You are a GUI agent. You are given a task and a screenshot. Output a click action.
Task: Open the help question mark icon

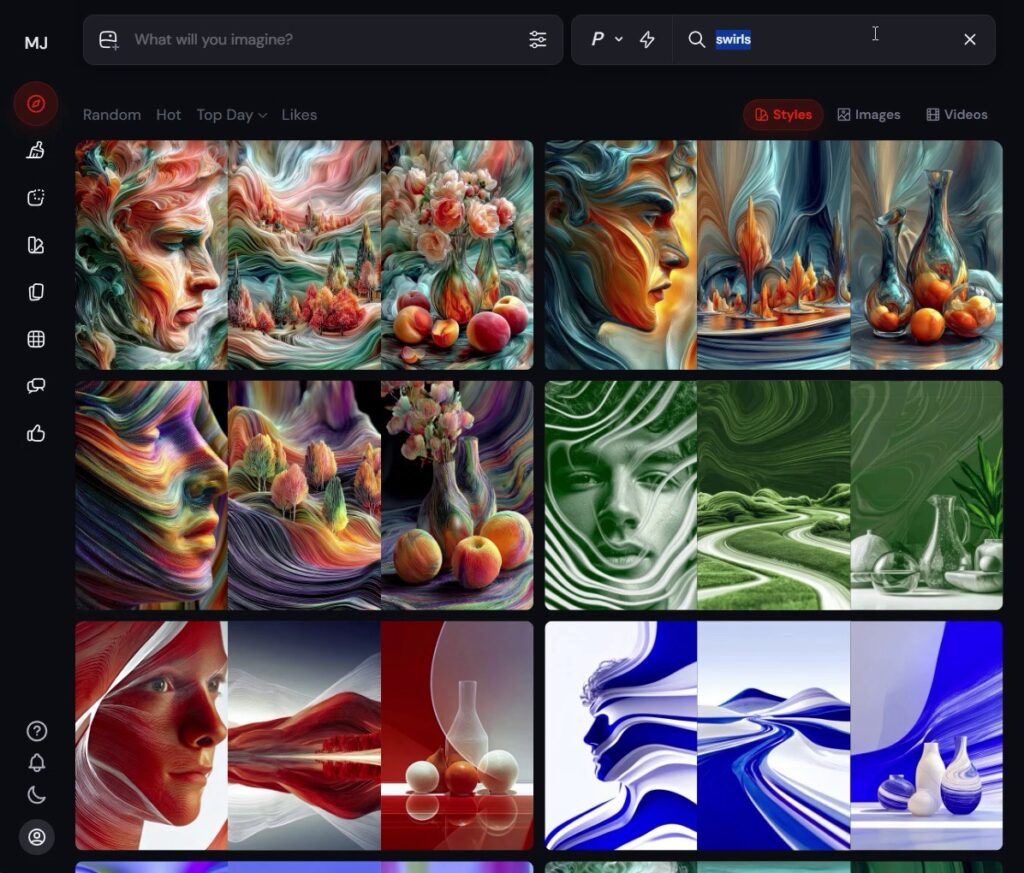36,731
